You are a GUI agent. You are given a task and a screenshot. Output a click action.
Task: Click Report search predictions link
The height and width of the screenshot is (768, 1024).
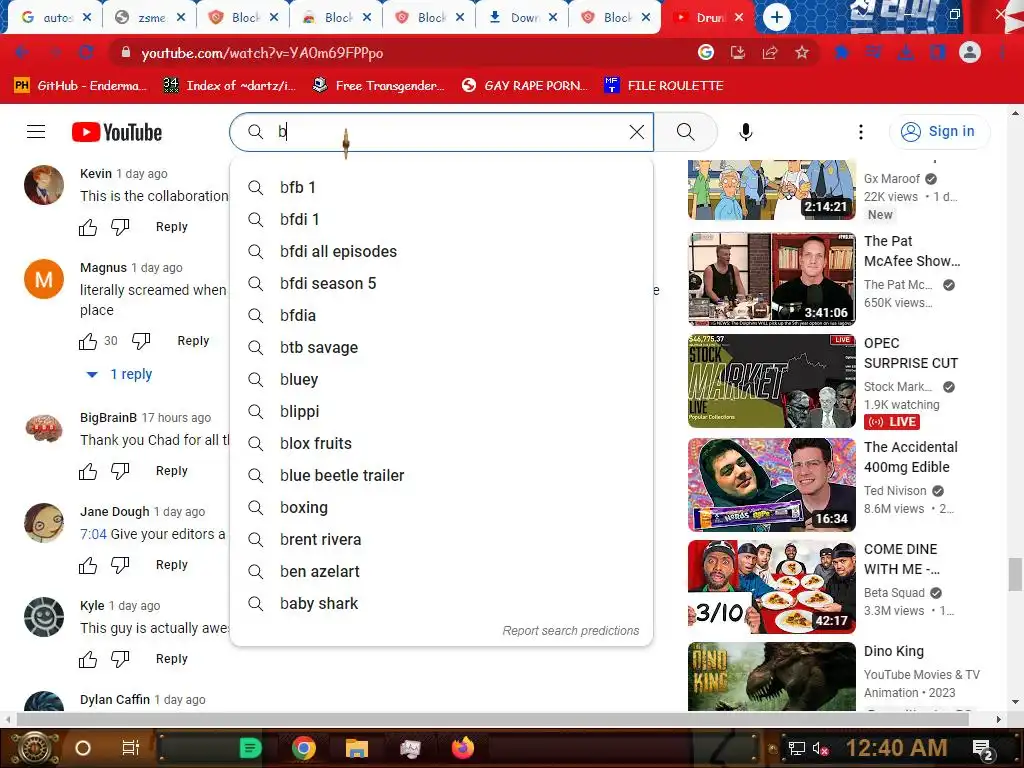click(571, 631)
